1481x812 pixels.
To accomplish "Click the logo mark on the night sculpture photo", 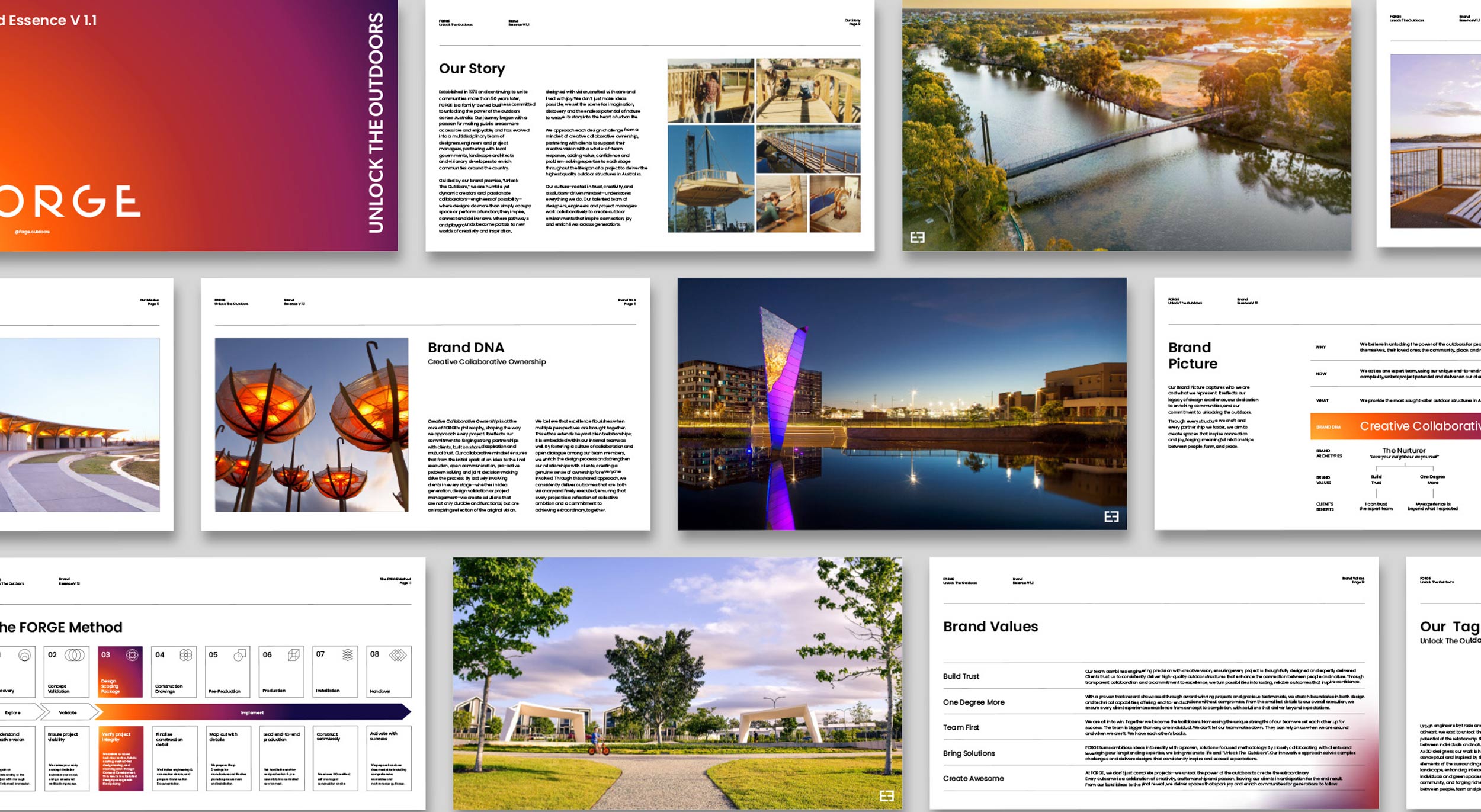I will 1111,516.
